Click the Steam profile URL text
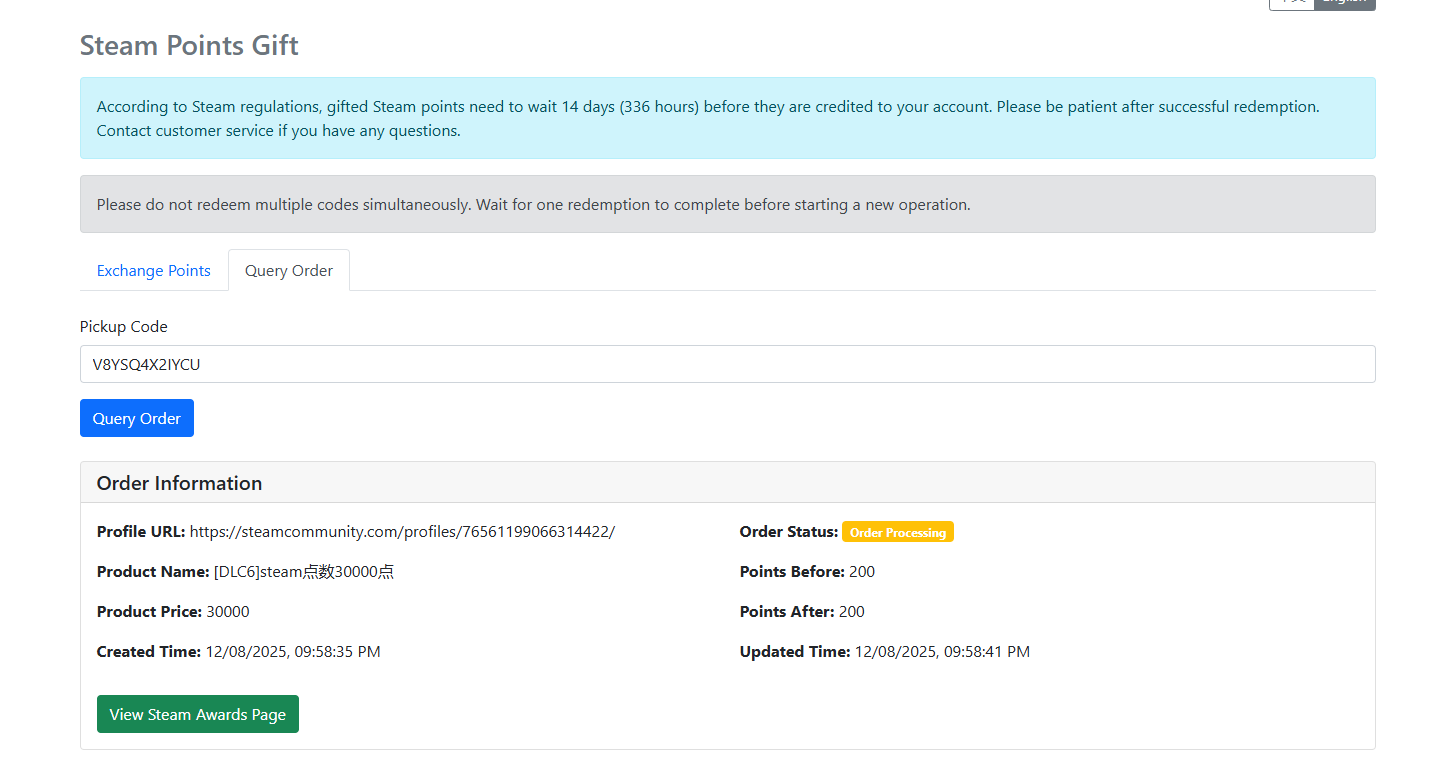This screenshot has height=779, width=1450. coord(402,532)
